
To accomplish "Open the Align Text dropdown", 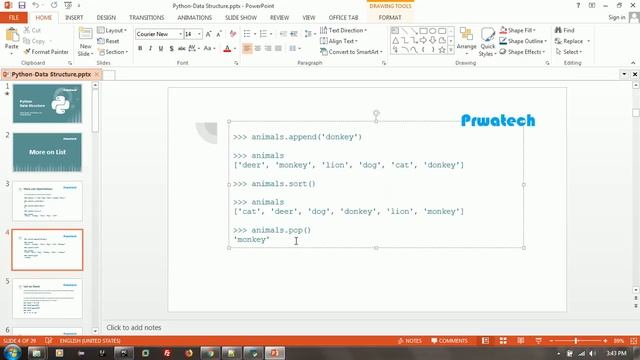I will tap(339, 41).
